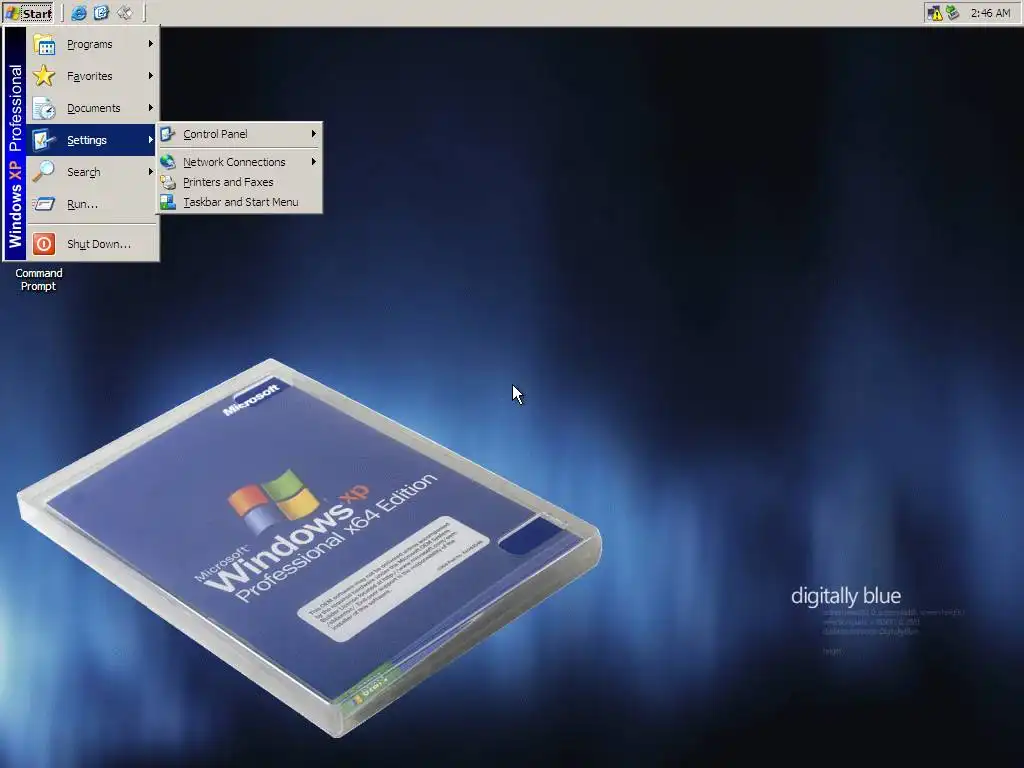Screen dimensions: 1024x768
Task: Expand the Programs submenu arrow
Action: point(151,44)
